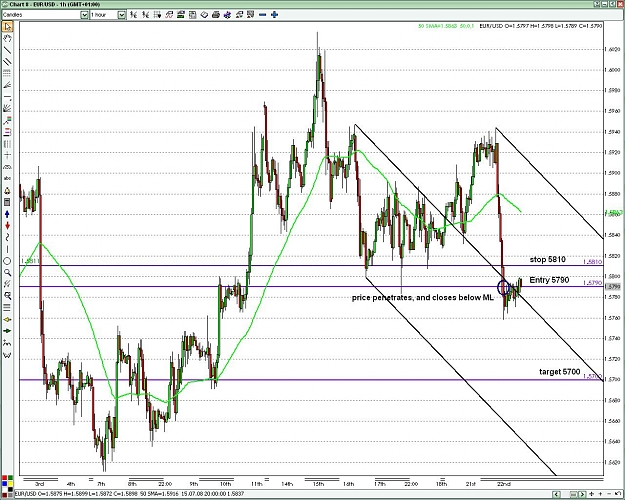Viewport: 625px width, 500px height.
Task: Click the first price scale icon in toolbar
Action: (134, 15)
